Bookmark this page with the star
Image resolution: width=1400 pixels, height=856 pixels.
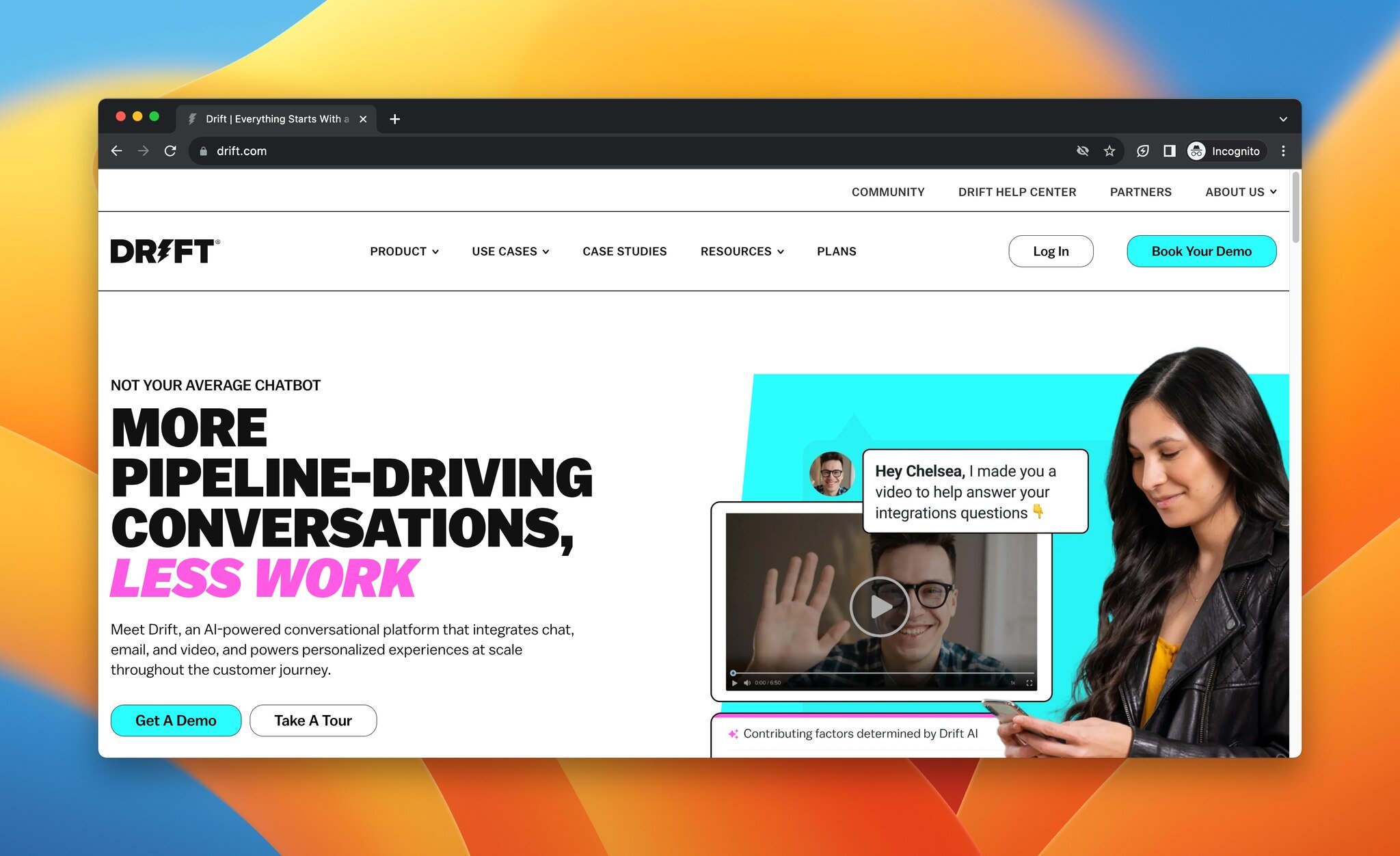pyautogui.click(x=1109, y=151)
